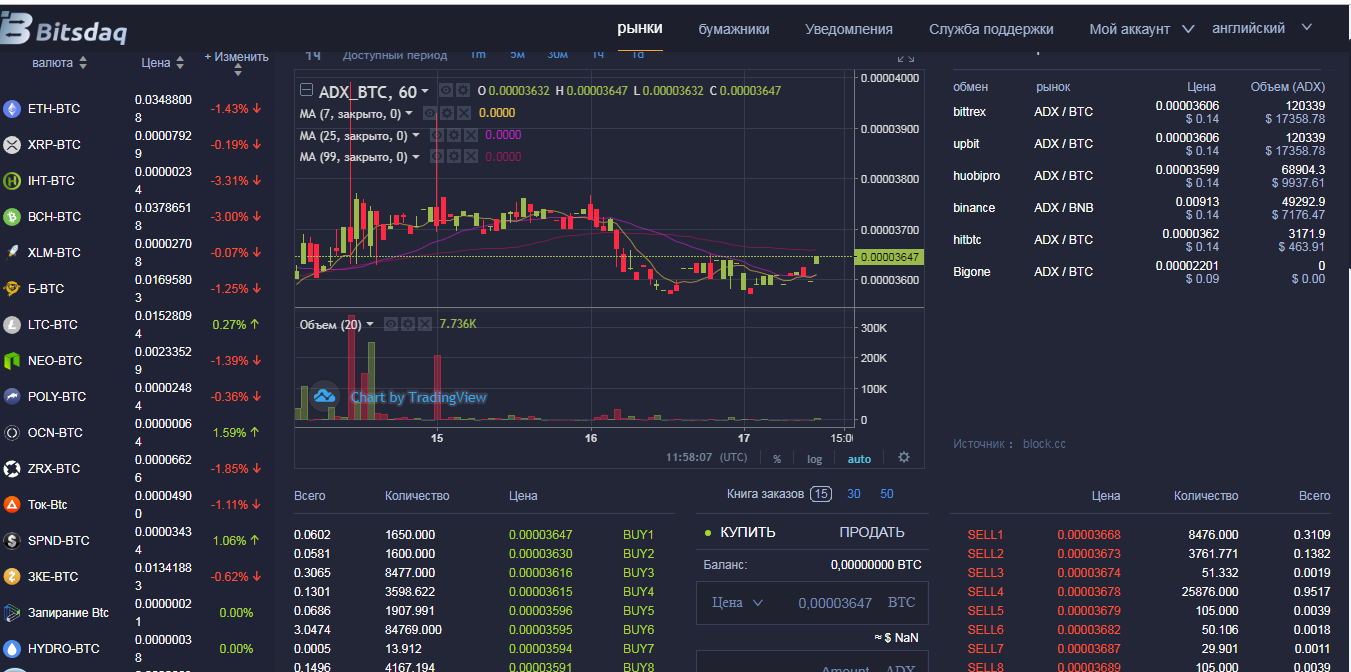The height and width of the screenshot is (672, 1351).
Task: Open MA (99, закрыто, 0) dropdown
Action: point(415,157)
